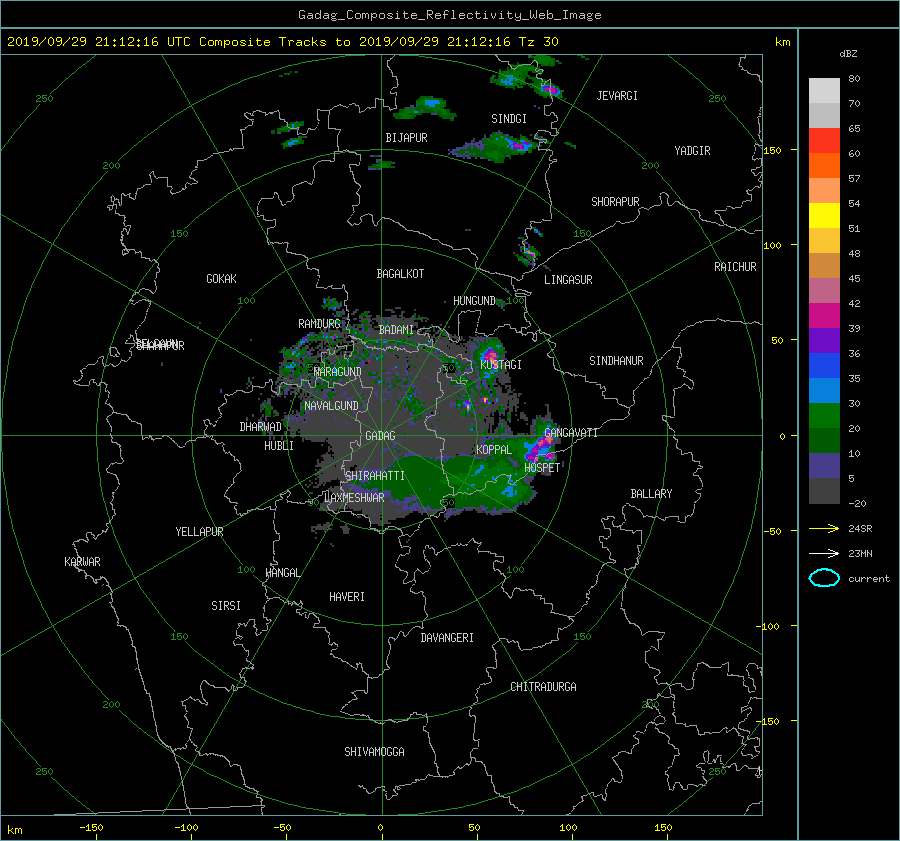Click the -150 km x-axis tick label
900x841 pixels.
pyautogui.click(x=91, y=828)
